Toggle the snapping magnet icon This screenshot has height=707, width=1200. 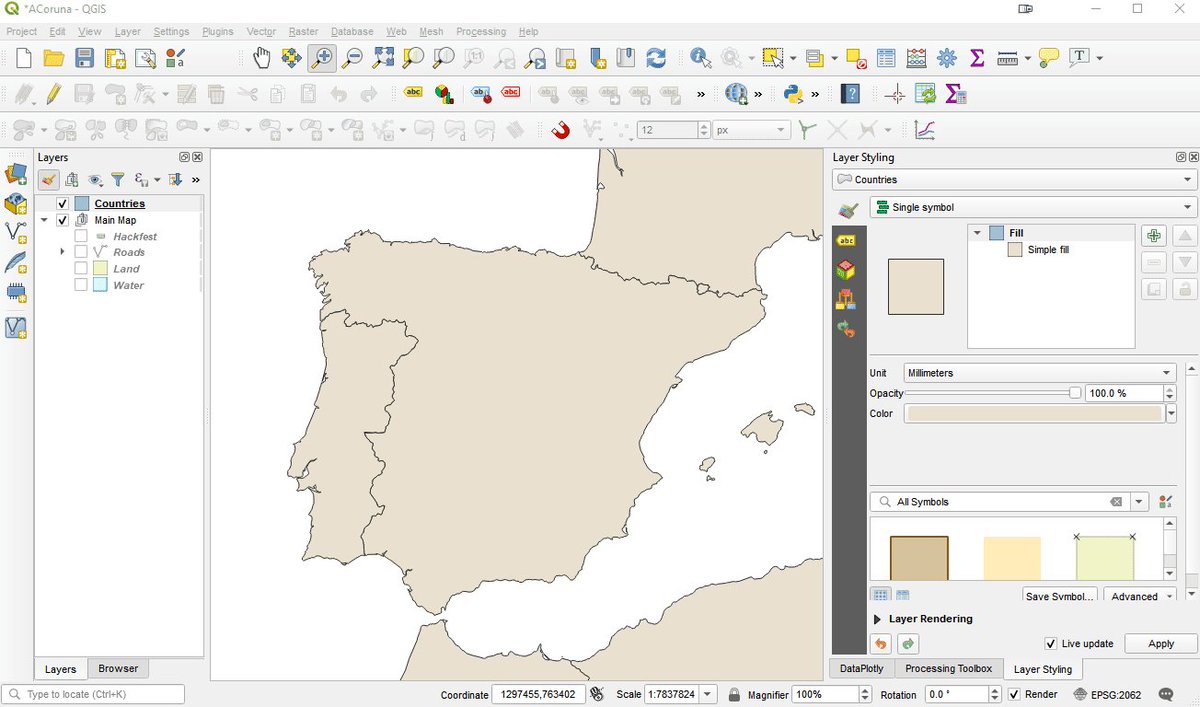coord(561,130)
